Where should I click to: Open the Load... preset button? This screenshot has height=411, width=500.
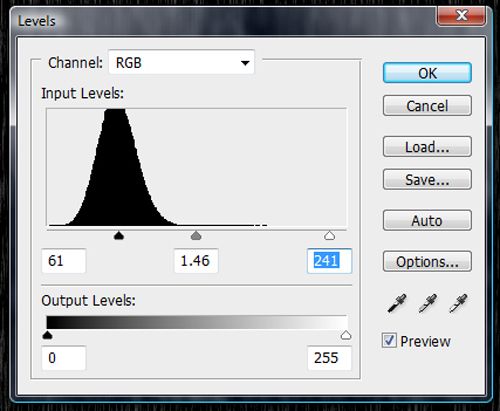[427, 147]
